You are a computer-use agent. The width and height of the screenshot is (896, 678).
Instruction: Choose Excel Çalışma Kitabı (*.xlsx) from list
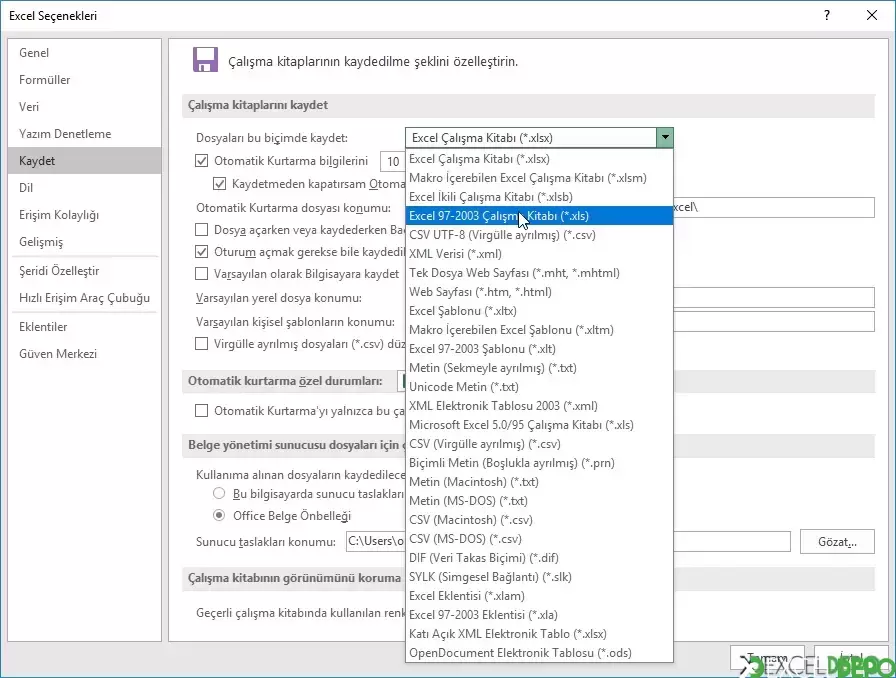click(x=539, y=159)
